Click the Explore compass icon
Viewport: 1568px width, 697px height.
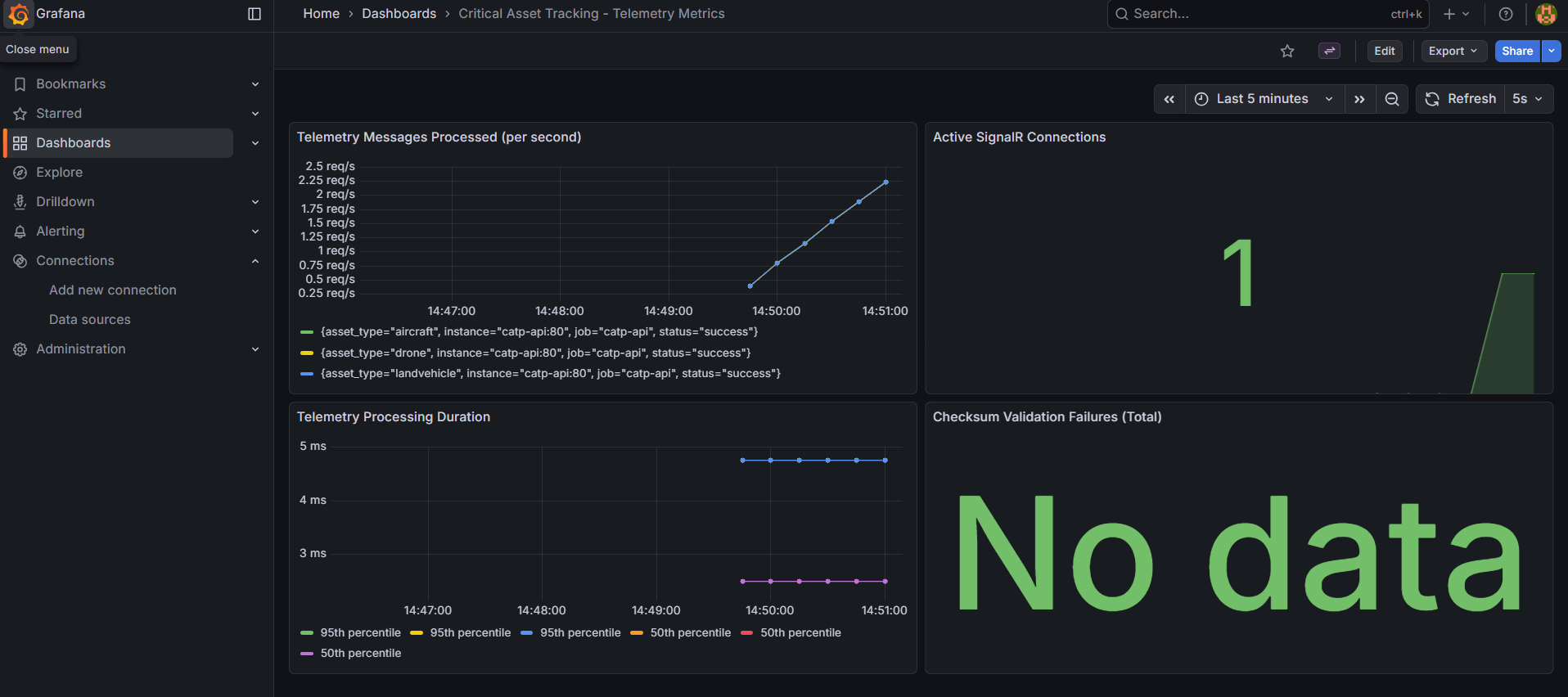20,173
